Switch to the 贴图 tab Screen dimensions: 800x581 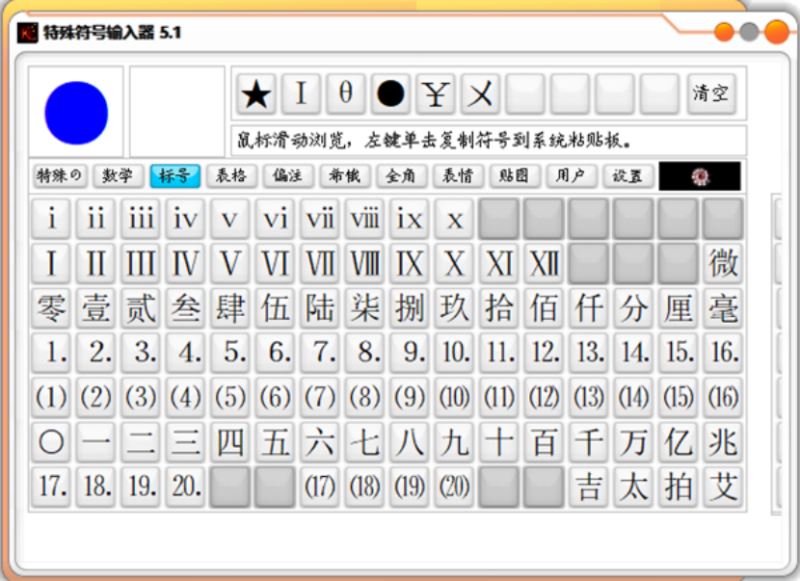[x=514, y=176]
